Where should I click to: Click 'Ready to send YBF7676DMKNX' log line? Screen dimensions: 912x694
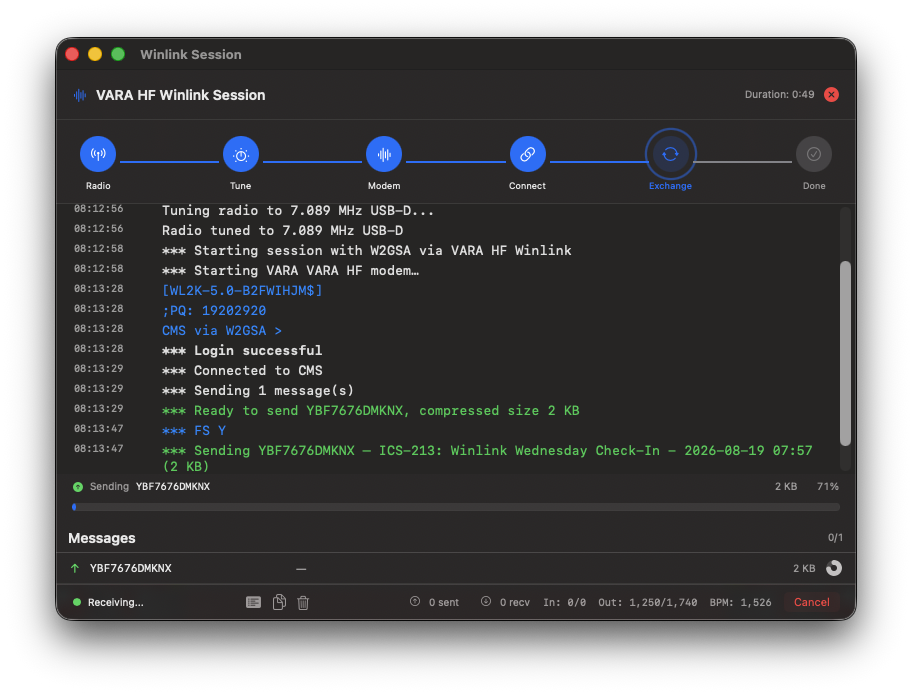pyautogui.click(x=370, y=411)
